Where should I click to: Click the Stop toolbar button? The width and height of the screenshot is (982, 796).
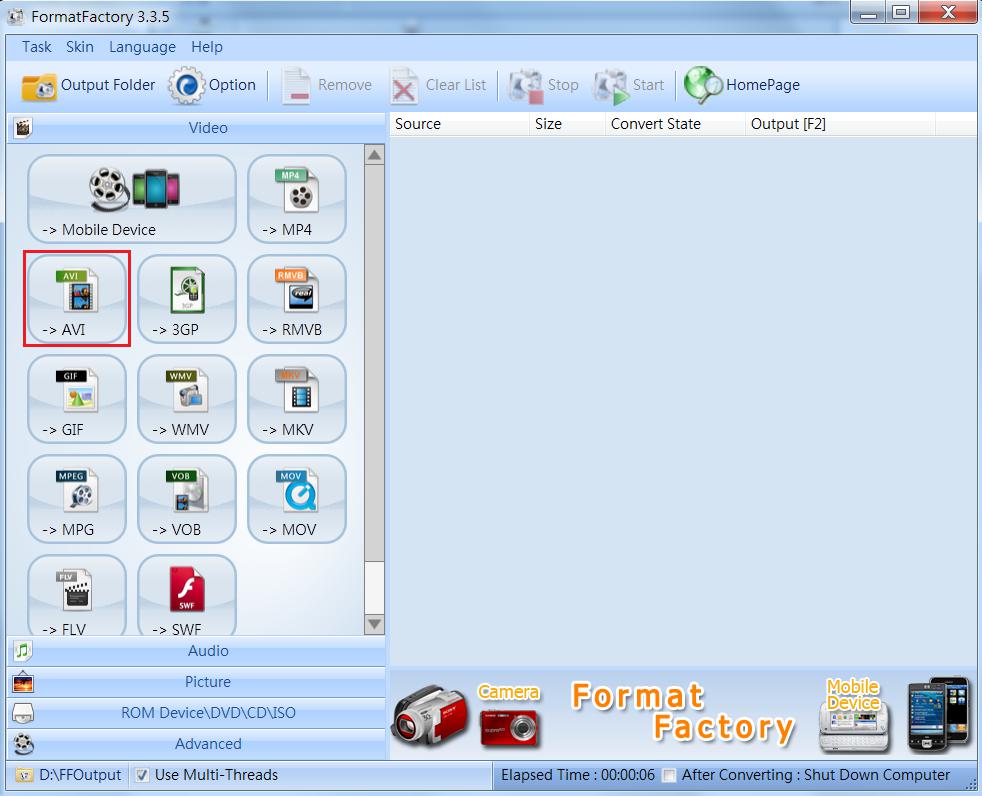[x=544, y=85]
